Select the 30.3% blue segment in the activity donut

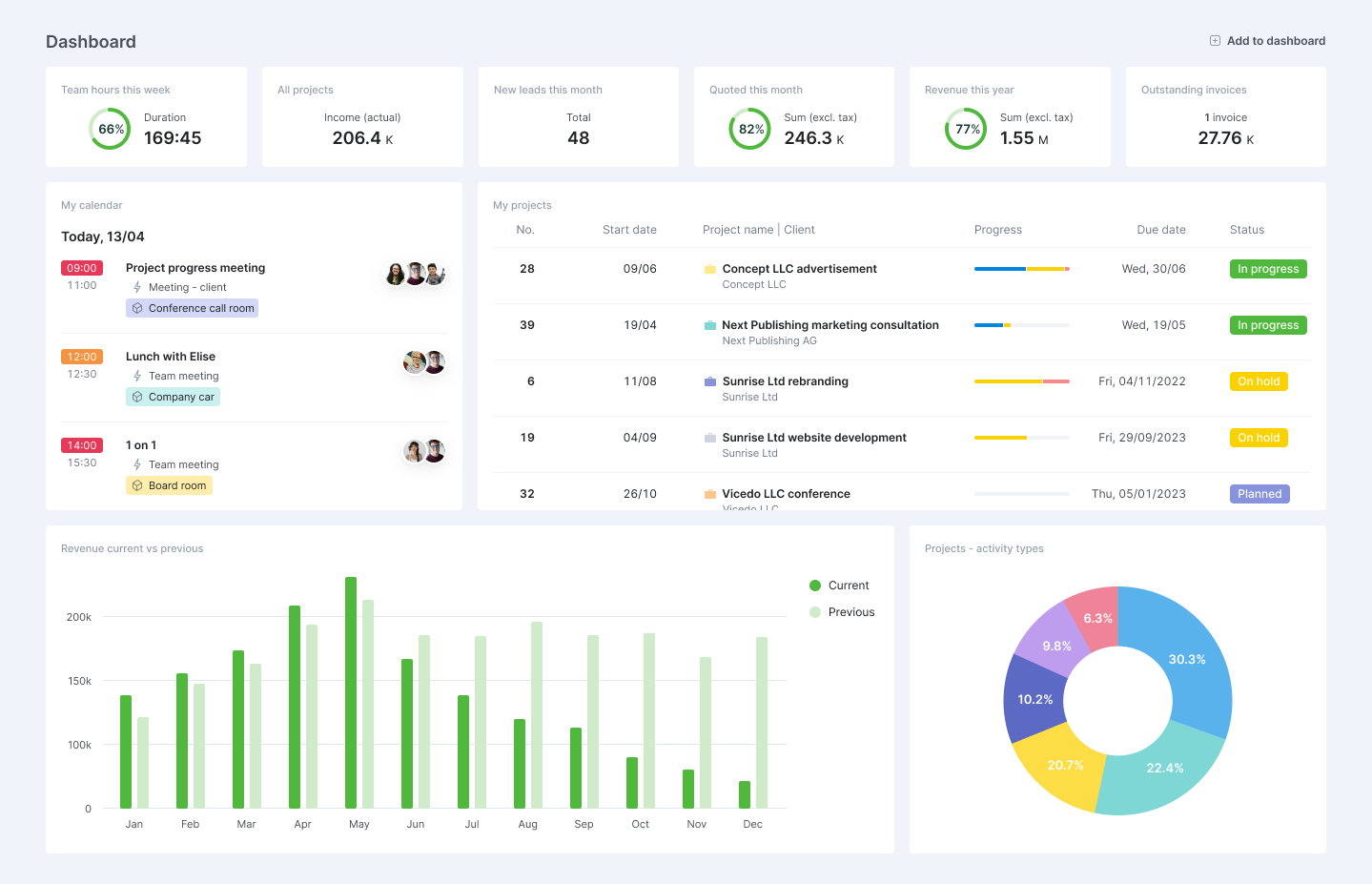(1187, 658)
